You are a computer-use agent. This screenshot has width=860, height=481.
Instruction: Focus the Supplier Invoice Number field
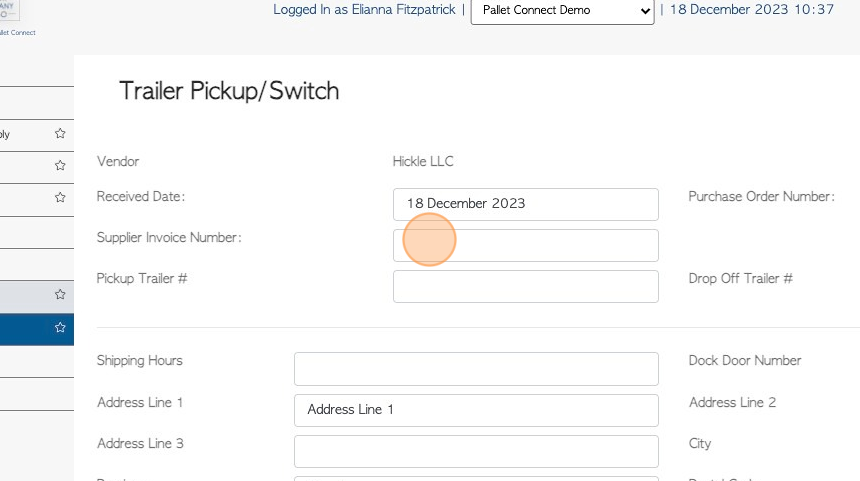tap(525, 245)
